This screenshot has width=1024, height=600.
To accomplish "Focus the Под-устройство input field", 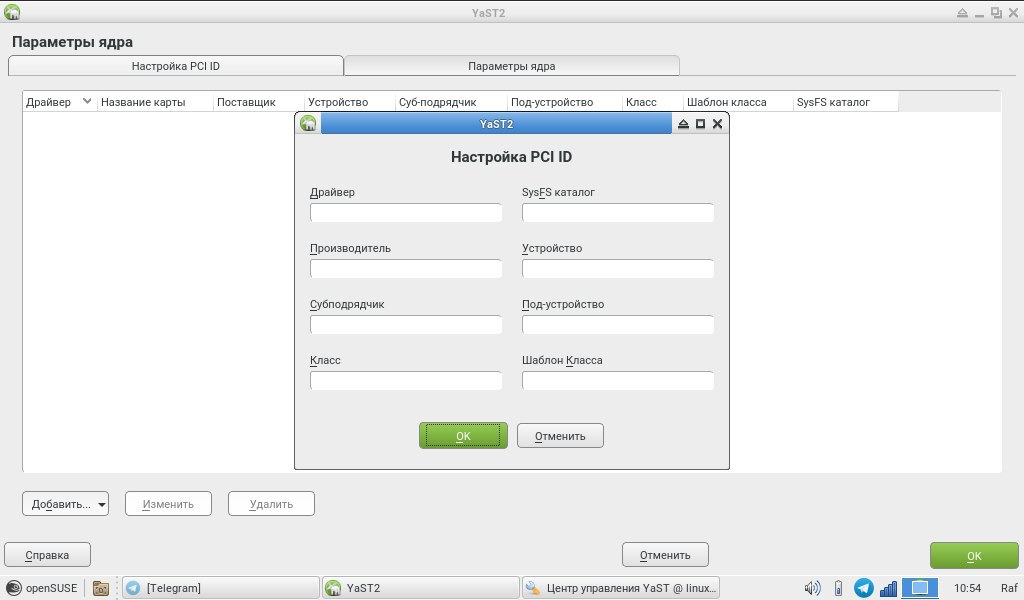I will (x=618, y=325).
